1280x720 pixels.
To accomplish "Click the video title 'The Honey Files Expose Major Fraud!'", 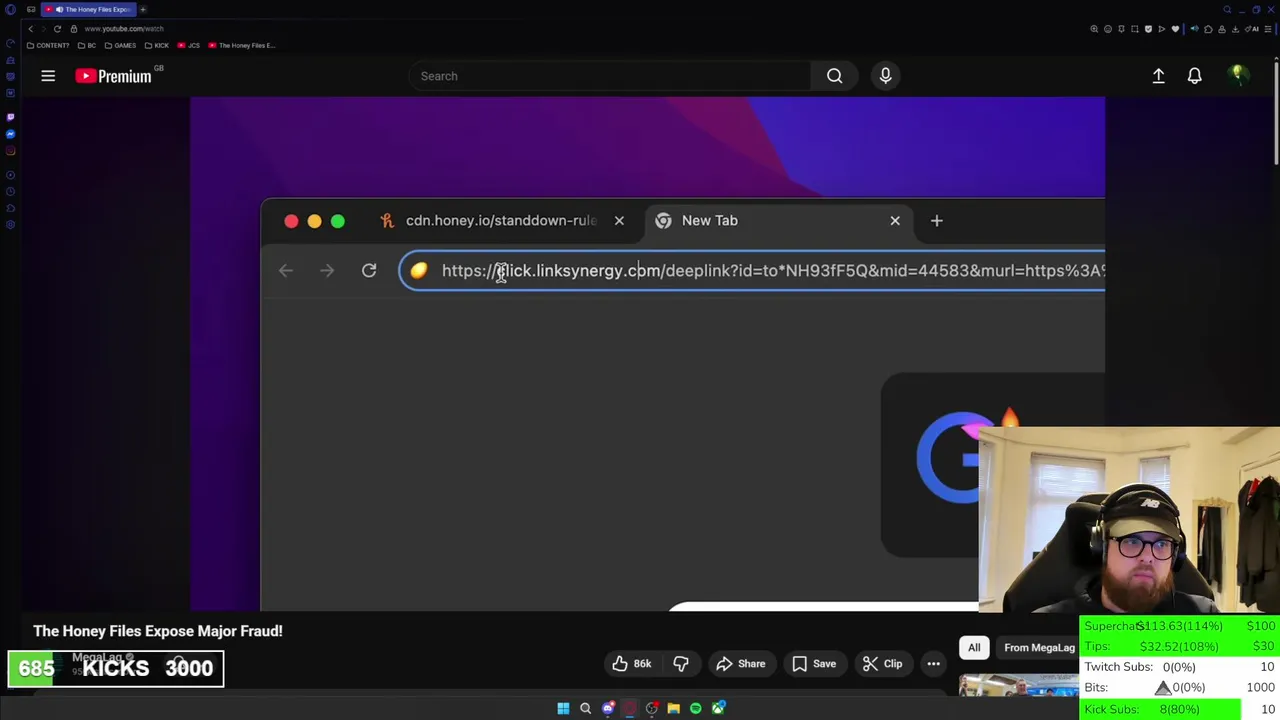I will [x=158, y=631].
